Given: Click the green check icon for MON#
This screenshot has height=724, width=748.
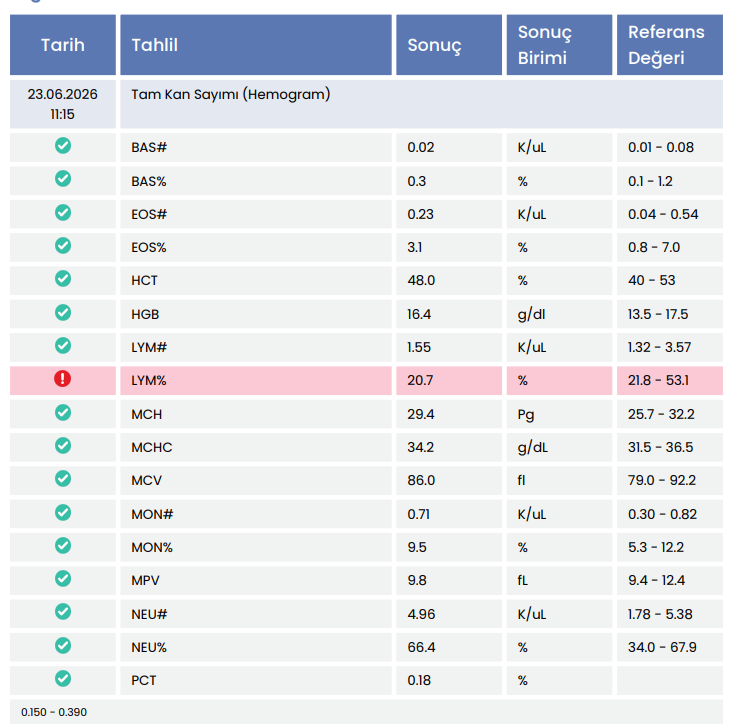Looking at the screenshot, I should (63, 513).
